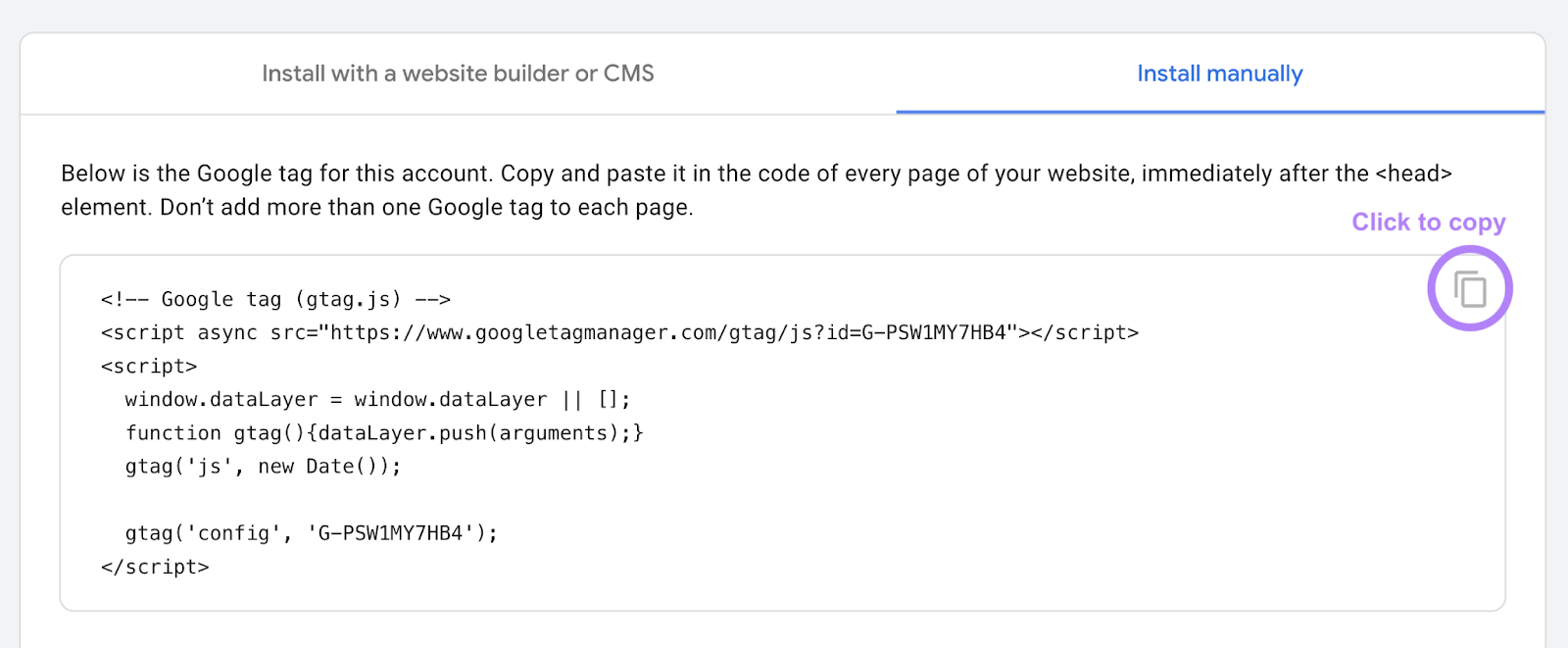Select the Google tag comment line
The width and height of the screenshot is (1568, 648).
[274, 298]
